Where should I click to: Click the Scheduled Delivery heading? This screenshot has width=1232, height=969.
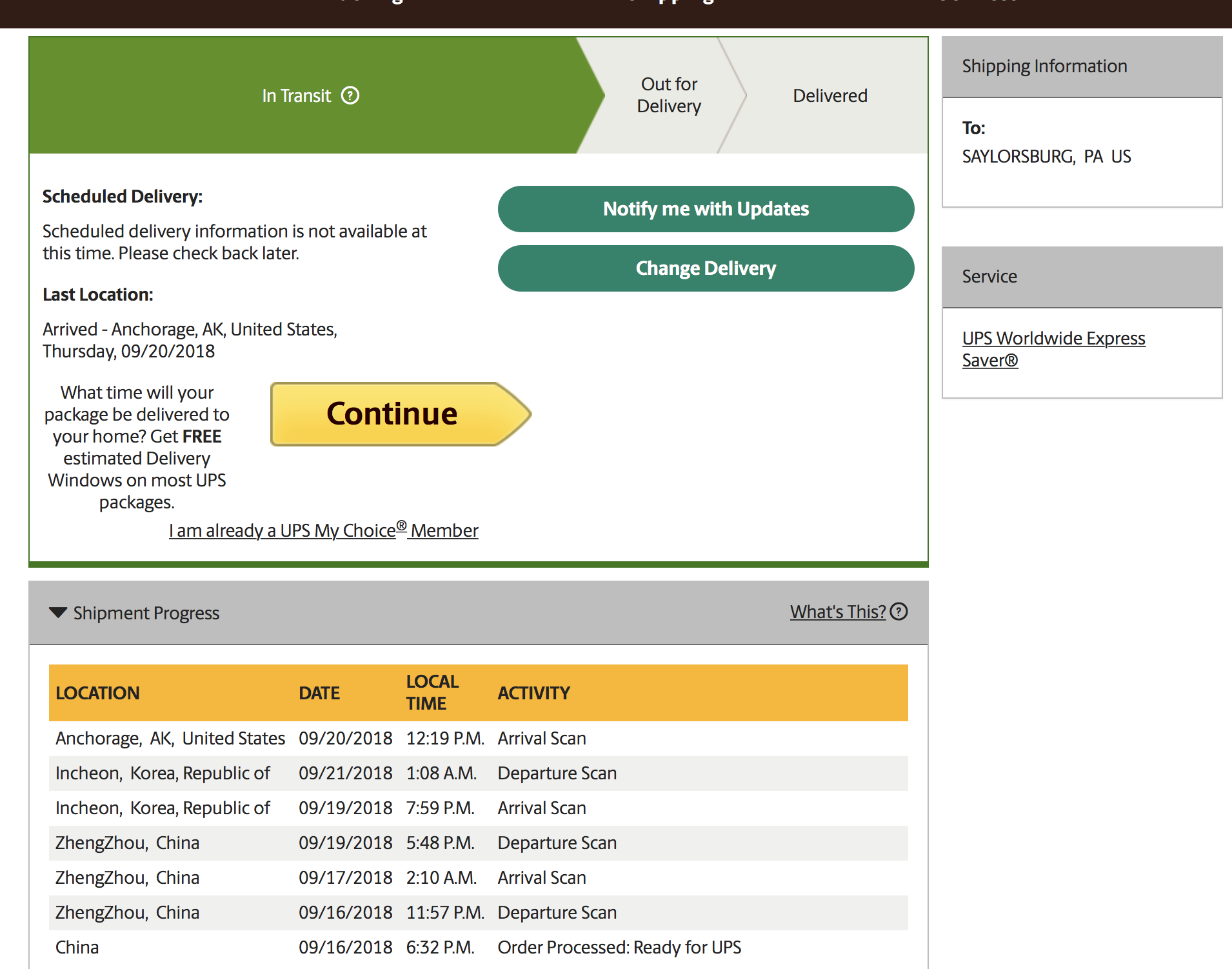pyautogui.click(x=123, y=197)
